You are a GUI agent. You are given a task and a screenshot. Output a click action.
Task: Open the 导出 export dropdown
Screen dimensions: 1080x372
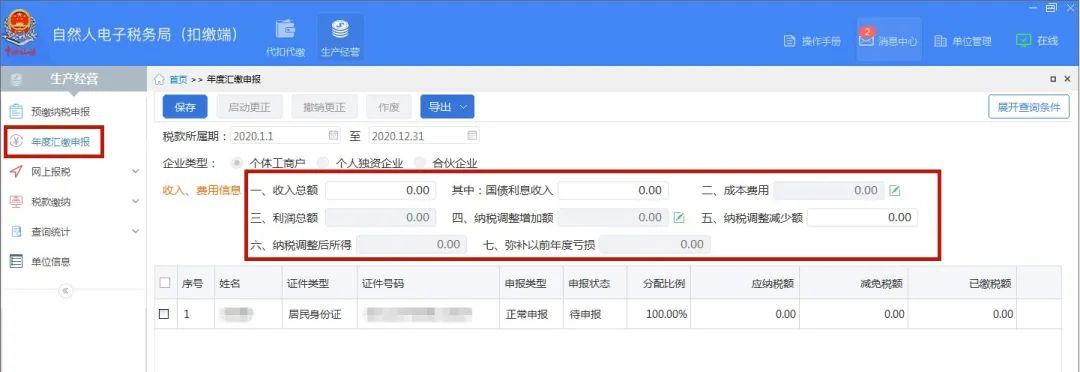tap(447, 107)
